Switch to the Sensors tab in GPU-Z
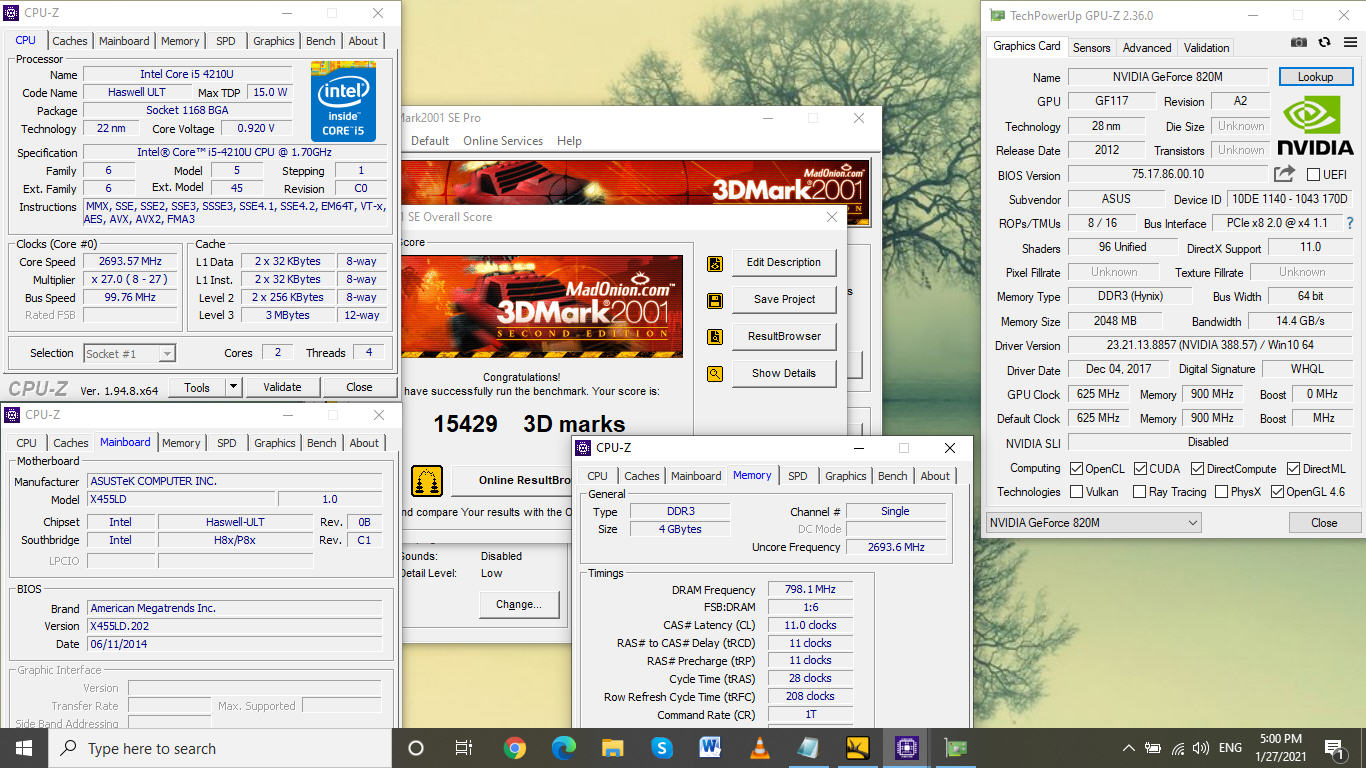The width and height of the screenshot is (1366, 768). pos(1091,47)
